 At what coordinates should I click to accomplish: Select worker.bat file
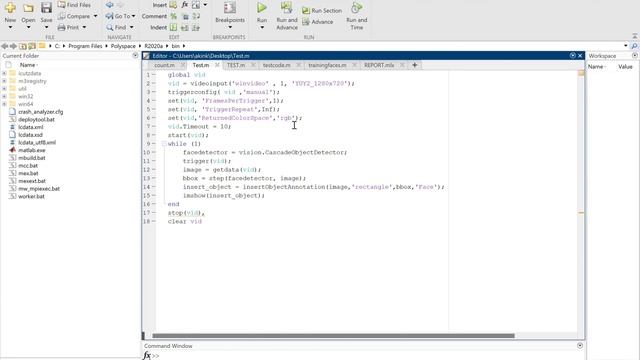[x=31, y=196]
